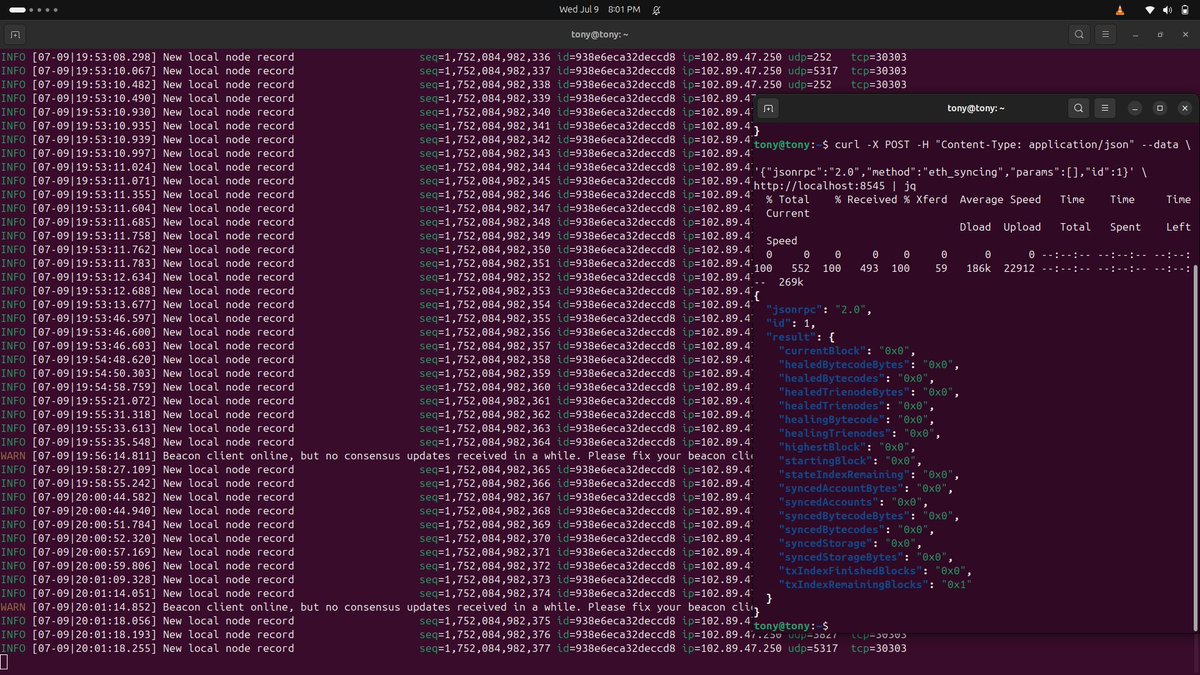Open the volume indicator in top bar
1200x675 pixels.
[x=1168, y=10]
